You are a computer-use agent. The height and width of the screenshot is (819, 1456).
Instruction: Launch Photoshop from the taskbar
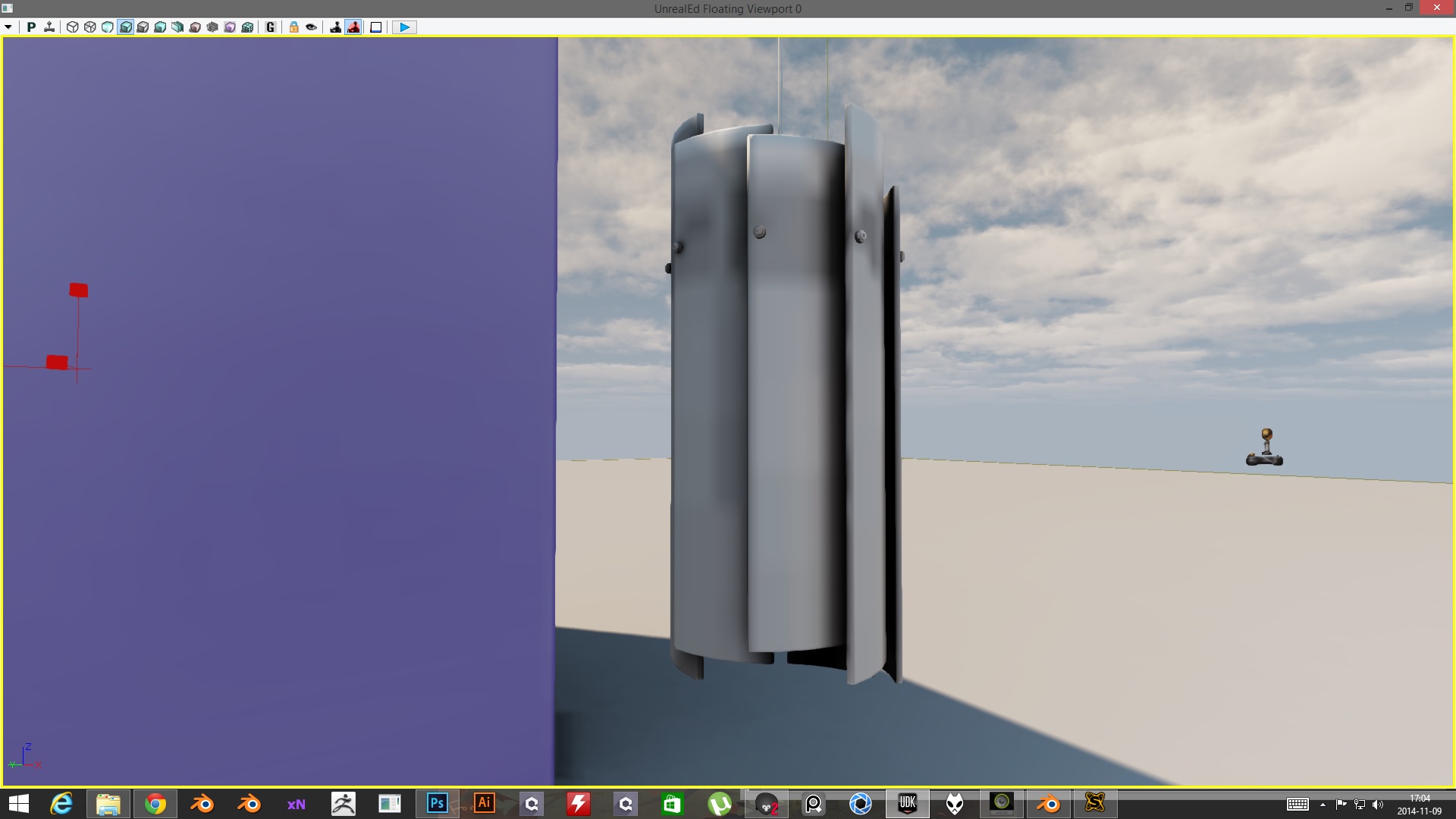coord(437,803)
